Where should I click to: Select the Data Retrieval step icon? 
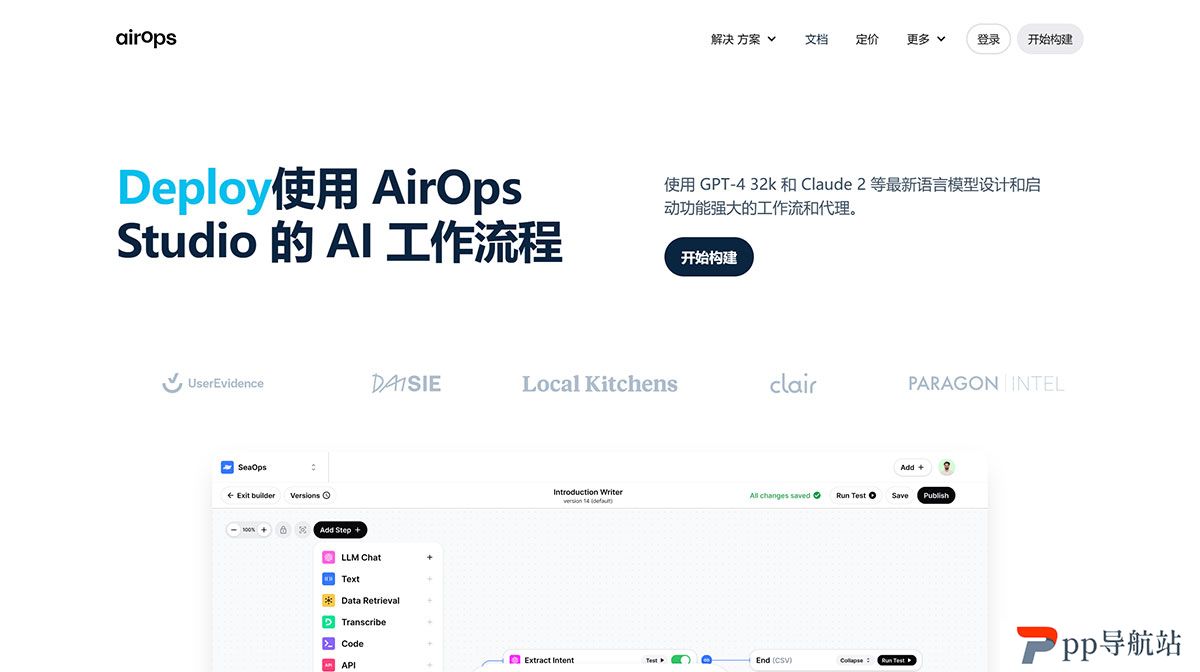pos(328,601)
